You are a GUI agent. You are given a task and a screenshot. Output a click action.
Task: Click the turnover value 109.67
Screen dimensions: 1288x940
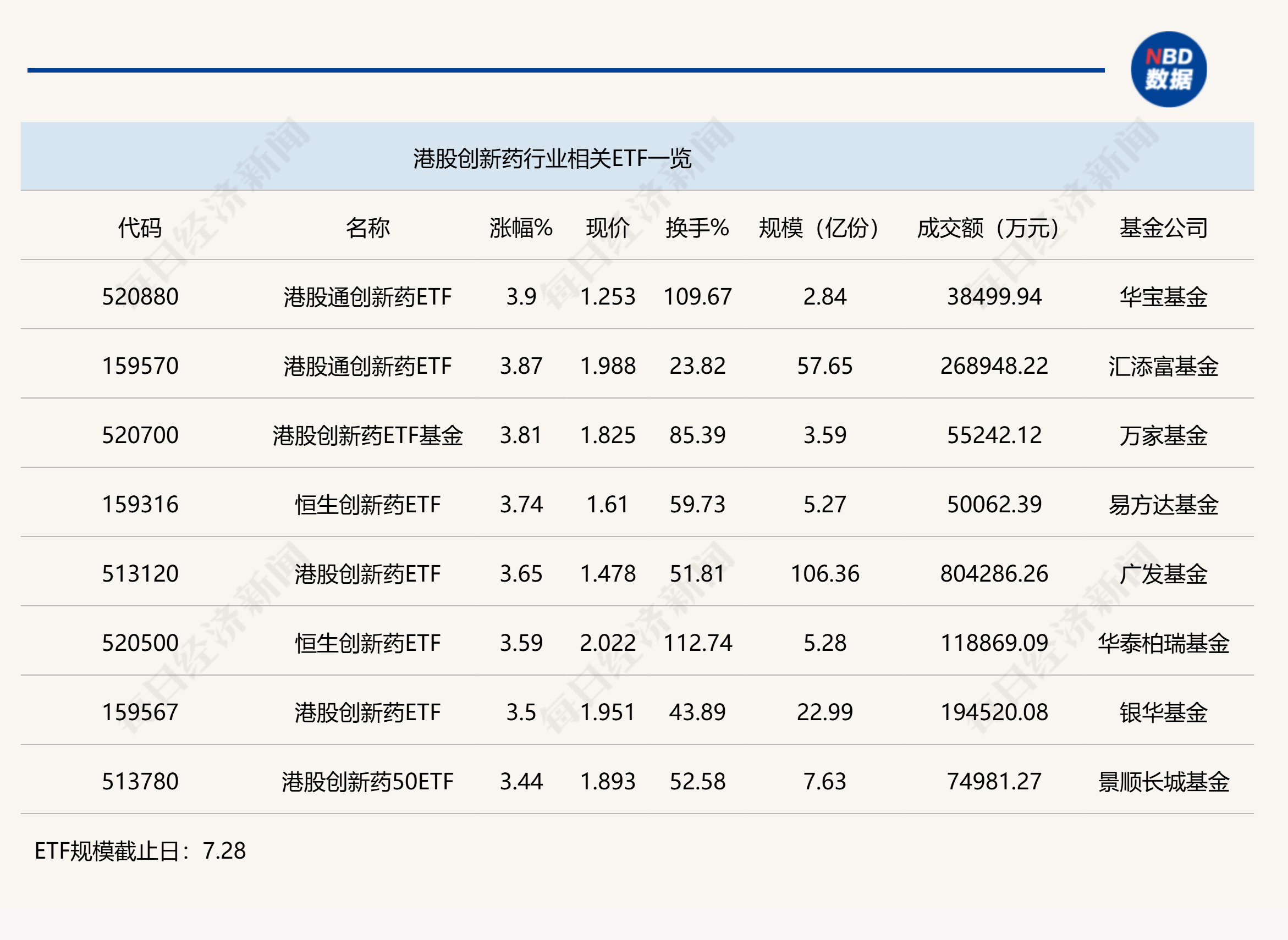tap(698, 297)
